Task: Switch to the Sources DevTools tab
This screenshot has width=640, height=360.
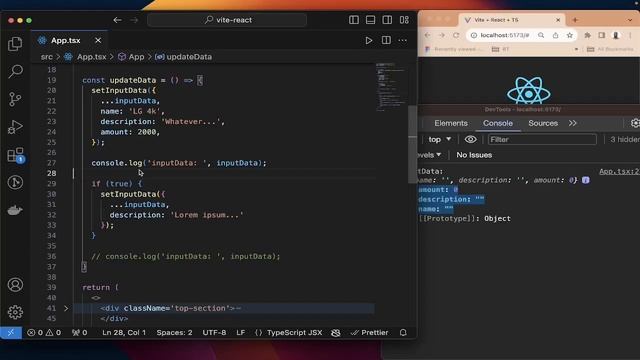Action: tap(543, 123)
